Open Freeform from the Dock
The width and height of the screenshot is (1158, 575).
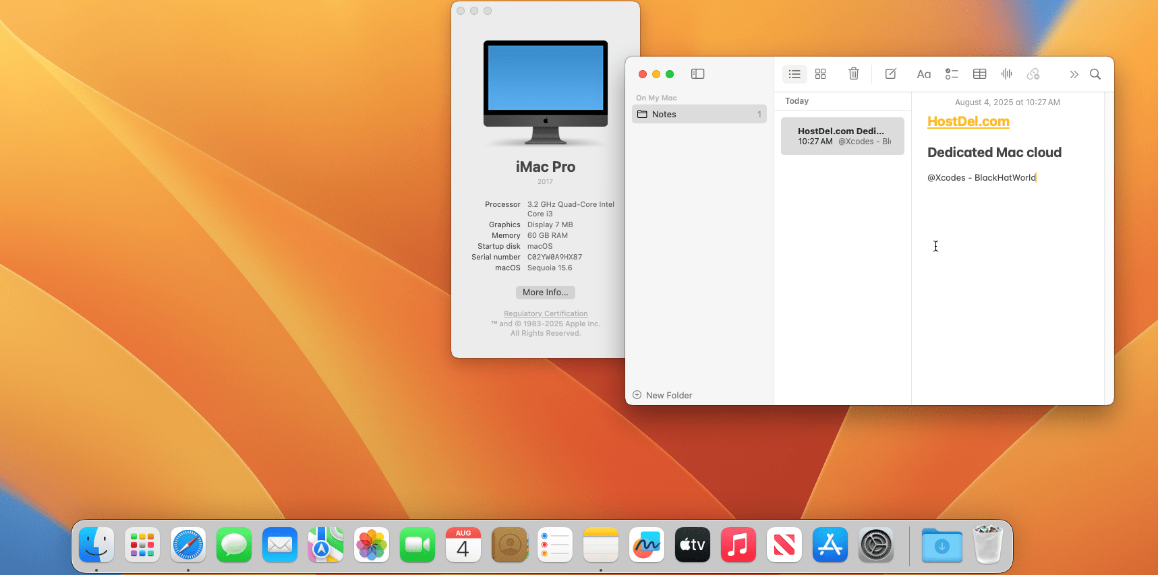coord(646,545)
